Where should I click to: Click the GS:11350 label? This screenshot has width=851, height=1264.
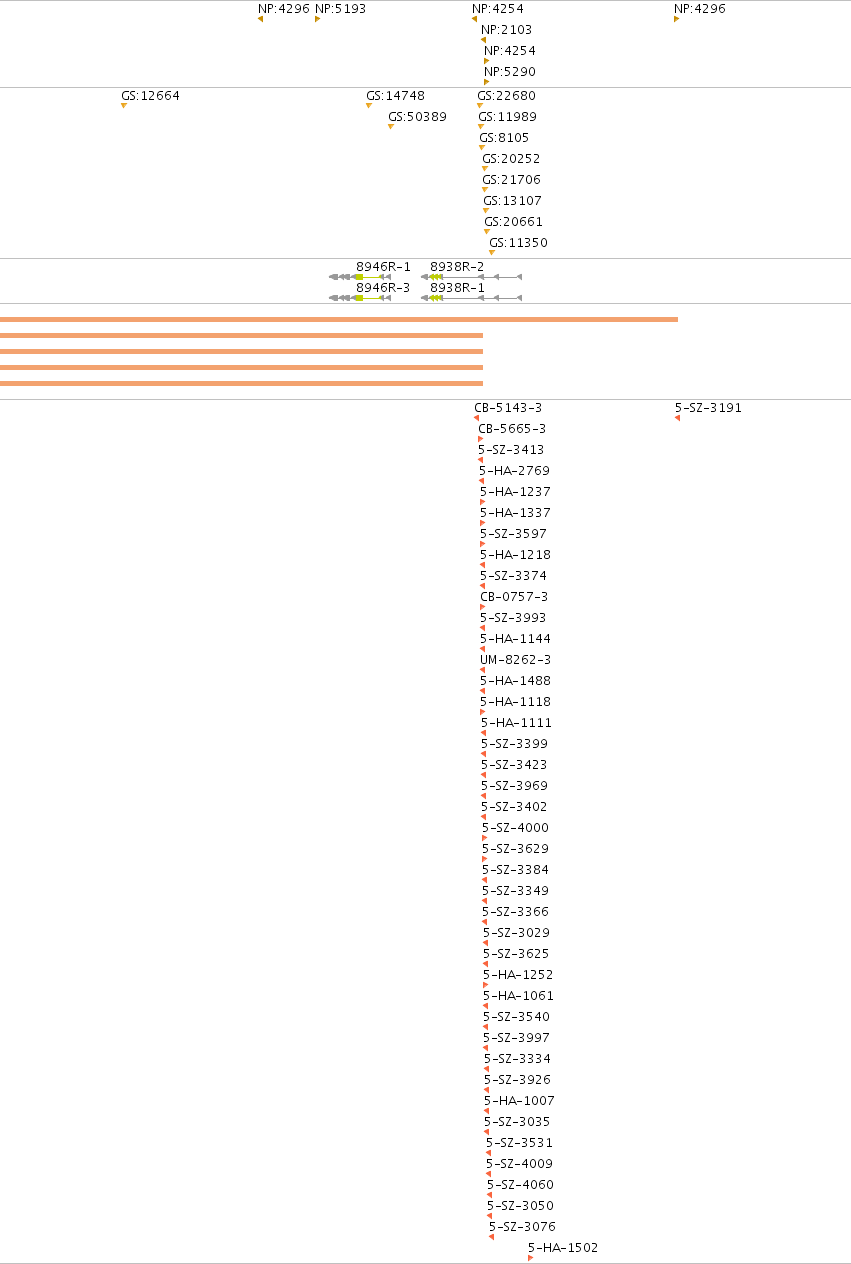pos(518,244)
